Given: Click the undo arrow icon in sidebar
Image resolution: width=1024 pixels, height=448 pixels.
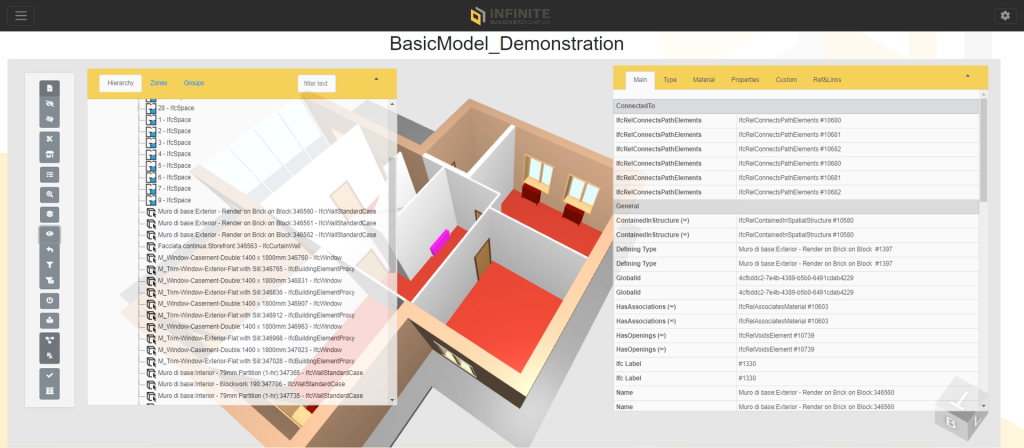Looking at the screenshot, I should (50, 249).
